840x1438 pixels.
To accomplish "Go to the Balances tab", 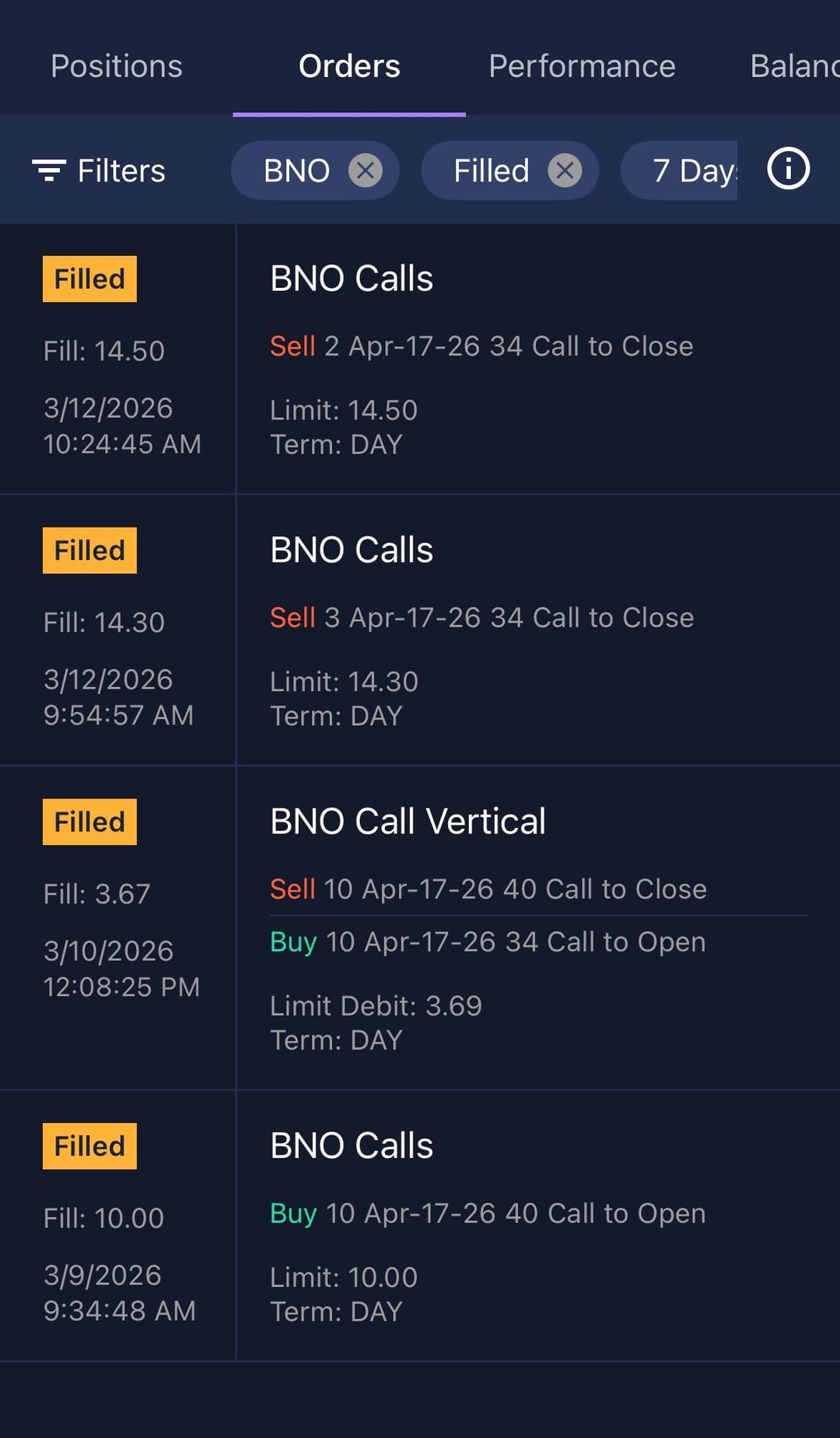I will (x=793, y=66).
